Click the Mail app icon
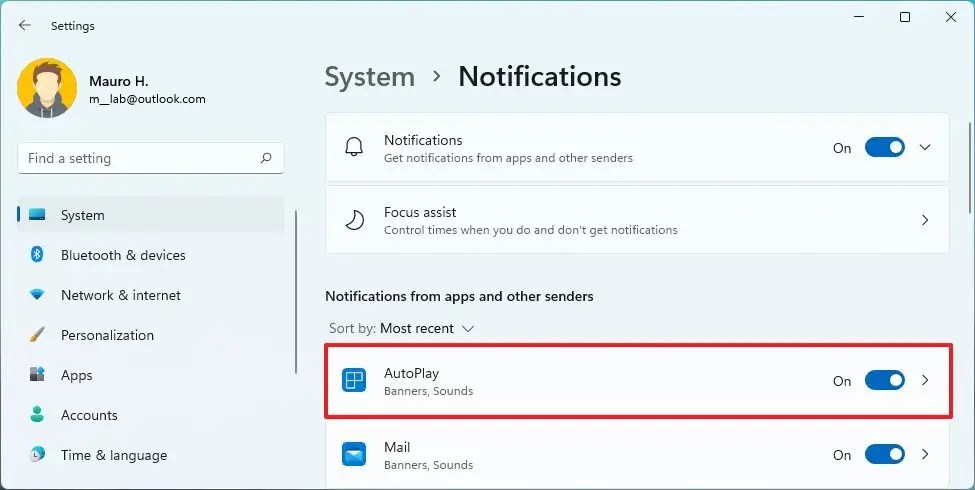The height and width of the screenshot is (490, 975). click(x=354, y=455)
